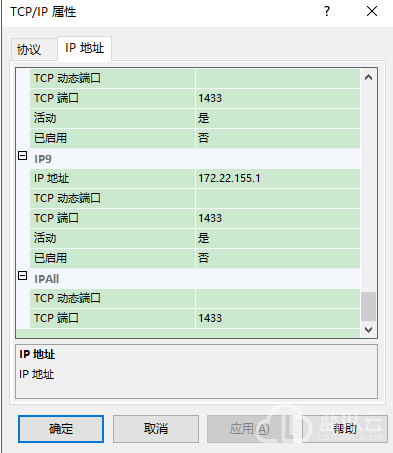Click the IPAll section header label

pos(47,279)
